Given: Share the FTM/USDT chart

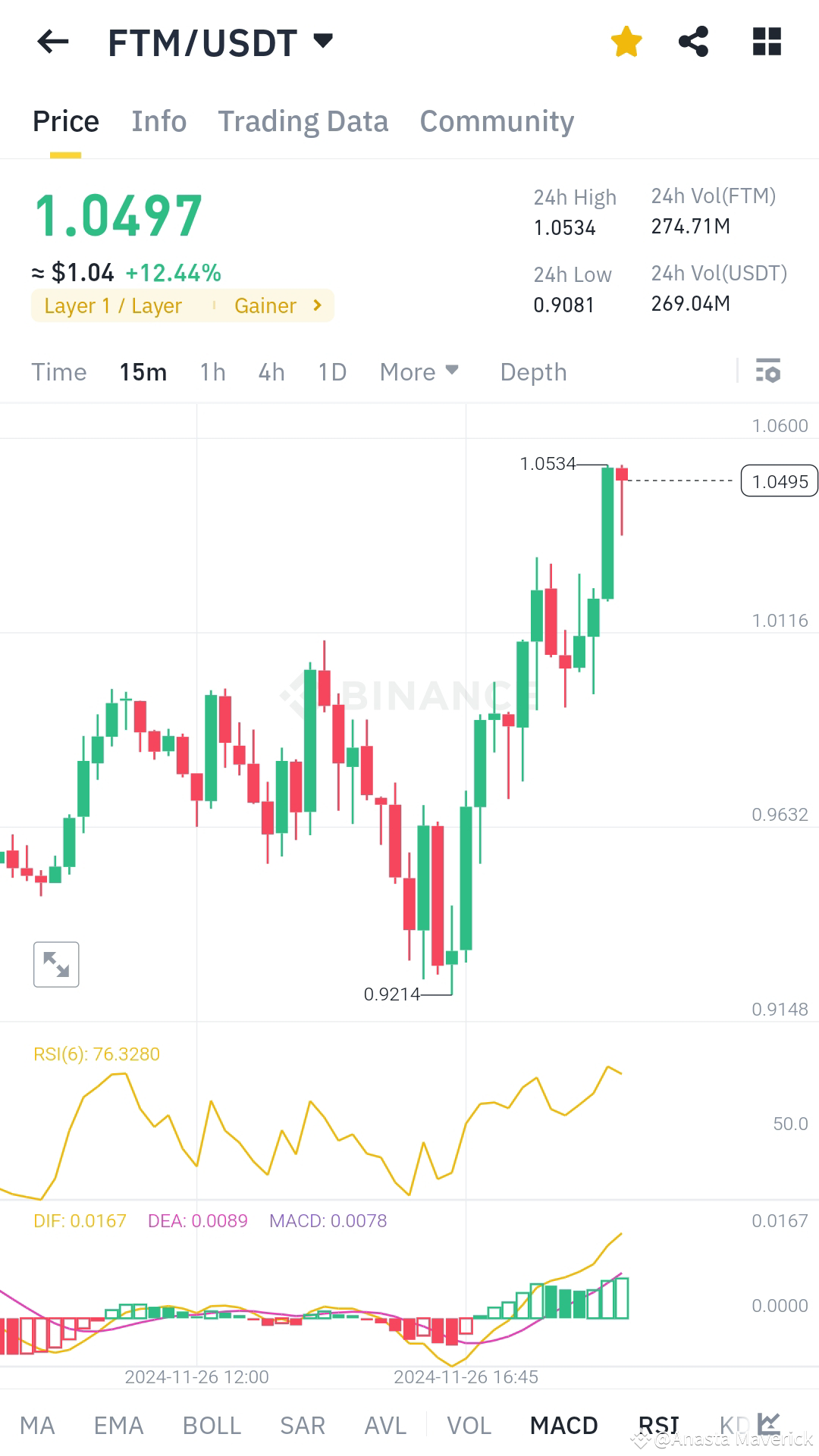Looking at the screenshot, I should click(694, 42).
